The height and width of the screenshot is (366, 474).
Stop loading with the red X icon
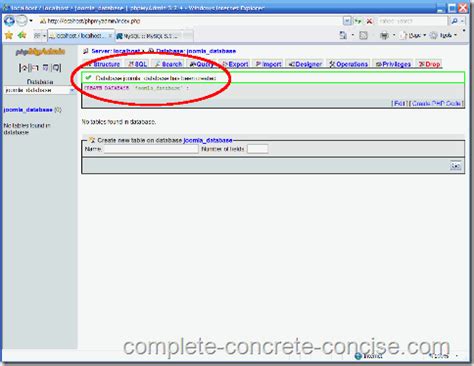point(369,21)
